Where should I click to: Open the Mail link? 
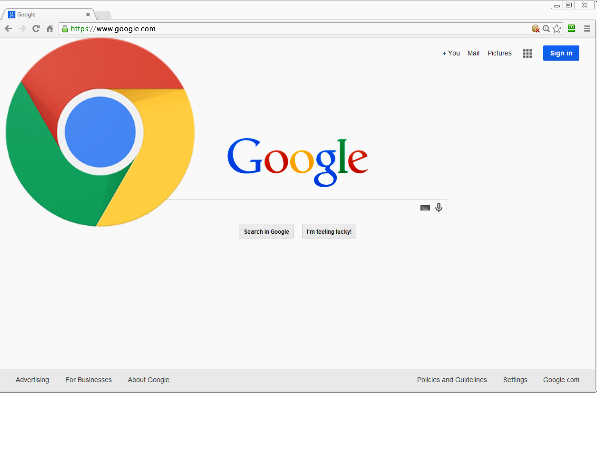coord(473,53)
